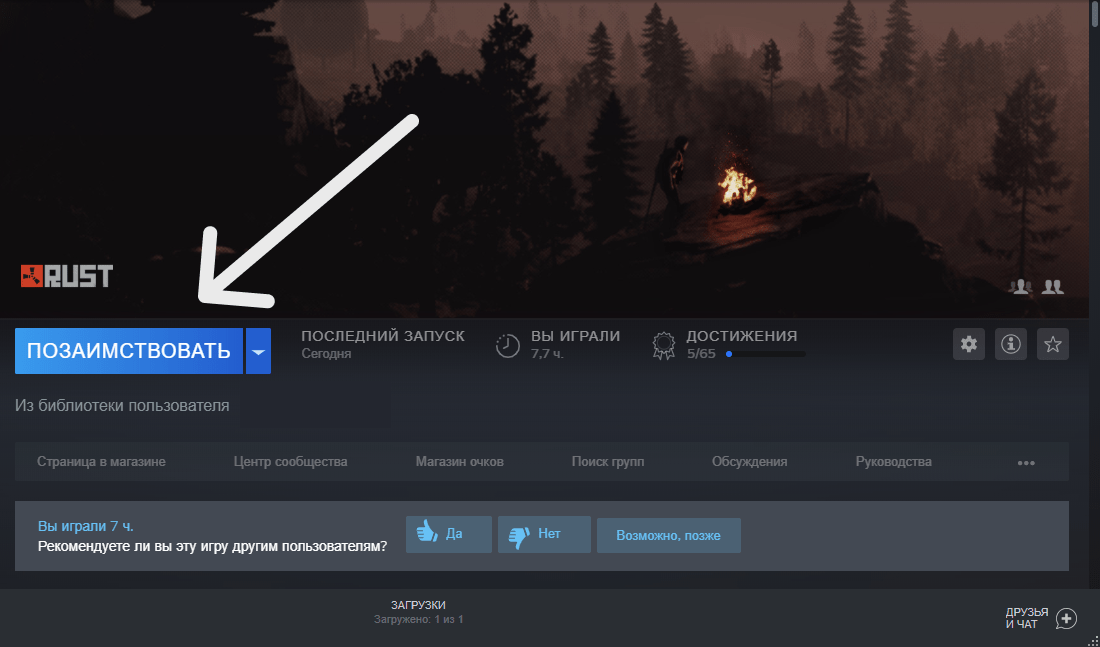Show game info icon
The height and width of the screenshot is (647, 1100).
pos(1011,344)
